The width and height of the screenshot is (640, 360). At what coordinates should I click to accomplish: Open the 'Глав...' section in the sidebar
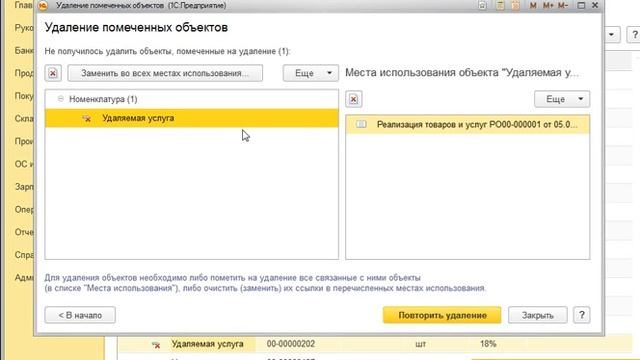click(x=24, y=5)
